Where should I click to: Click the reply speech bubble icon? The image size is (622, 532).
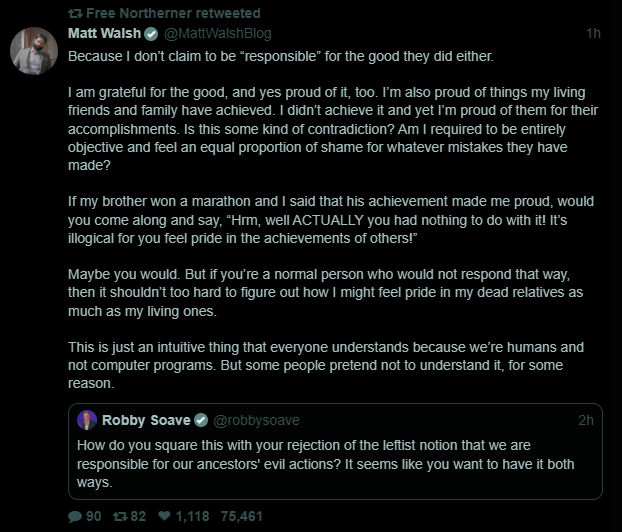[75, 516]
